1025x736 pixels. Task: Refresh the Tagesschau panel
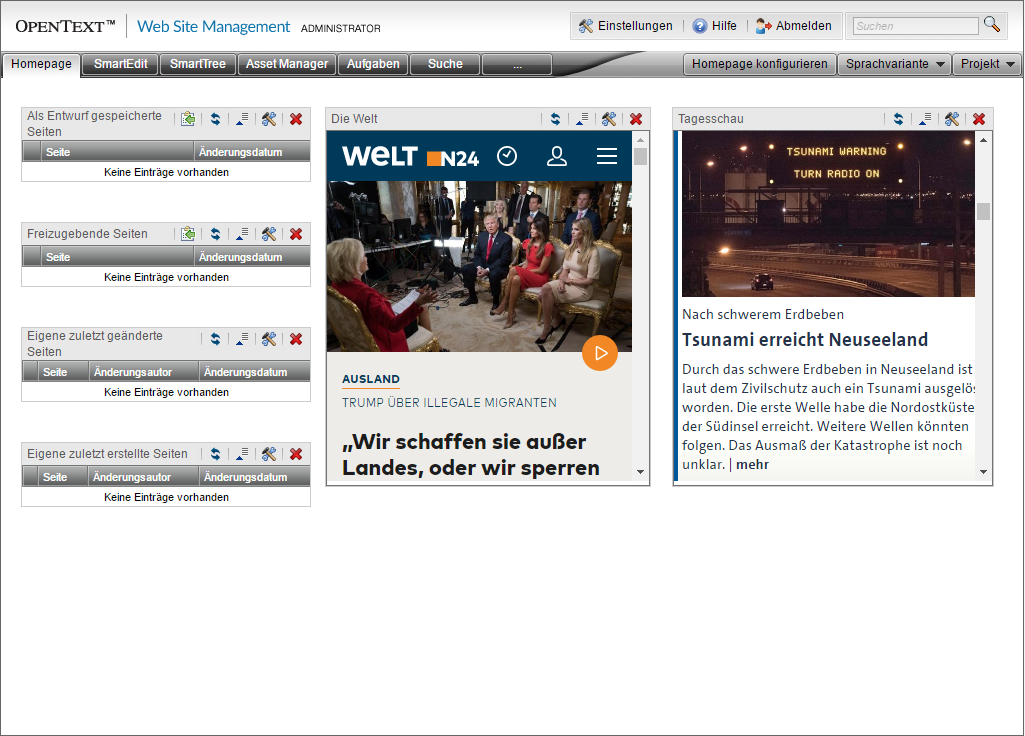click(x=898, y=119)
